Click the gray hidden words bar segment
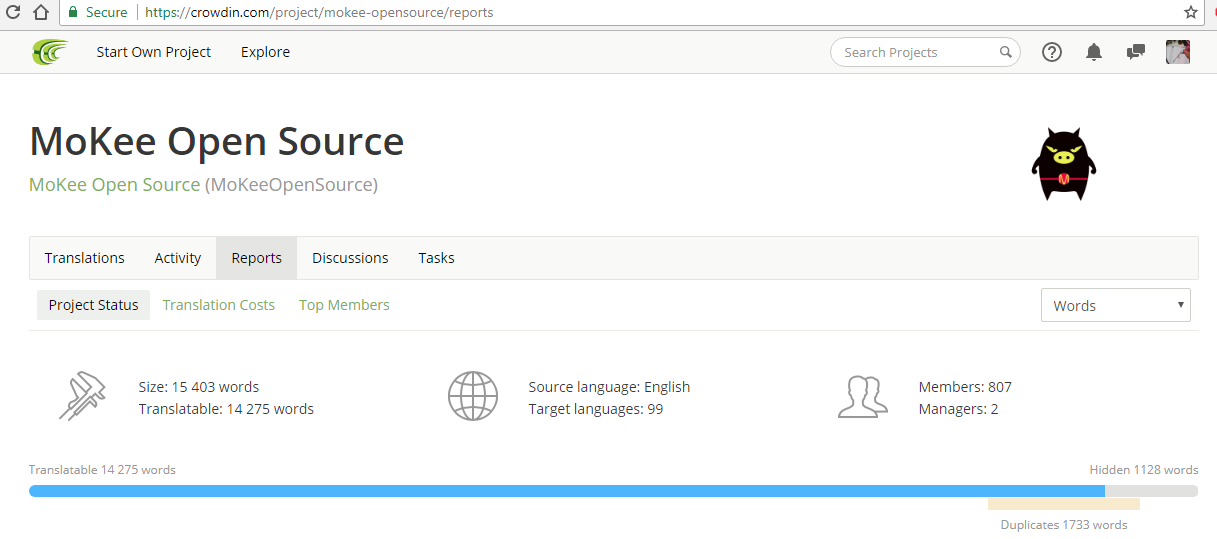Image resolution: width=1217 pixels, height=539 pixels. [x=1151, y=491]
